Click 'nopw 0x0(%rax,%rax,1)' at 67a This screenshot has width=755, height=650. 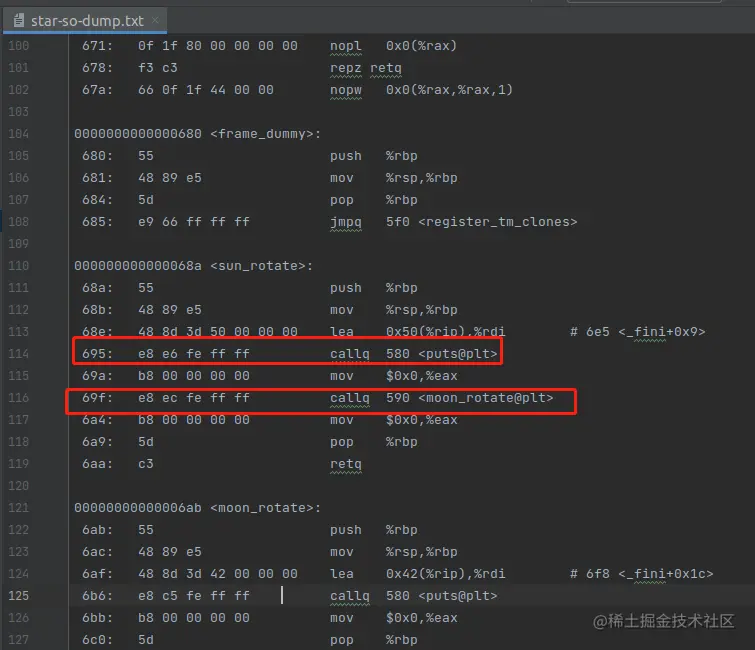[421, 90]
